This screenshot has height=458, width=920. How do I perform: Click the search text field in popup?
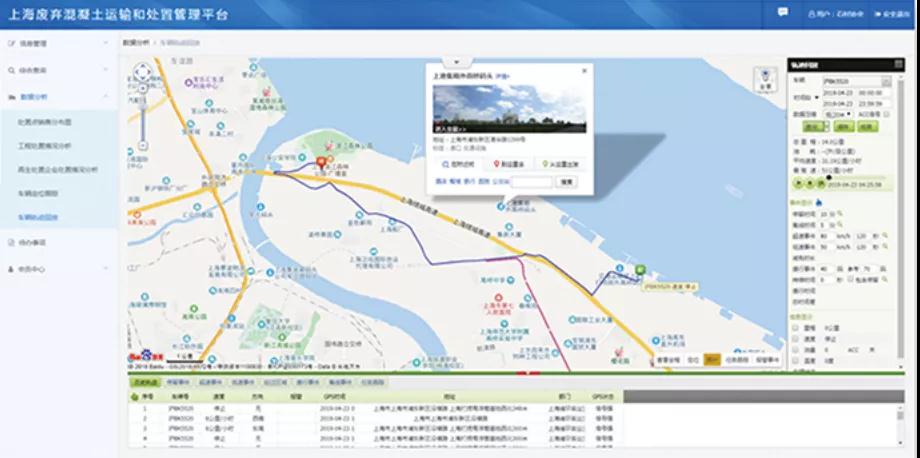point(530,182)
